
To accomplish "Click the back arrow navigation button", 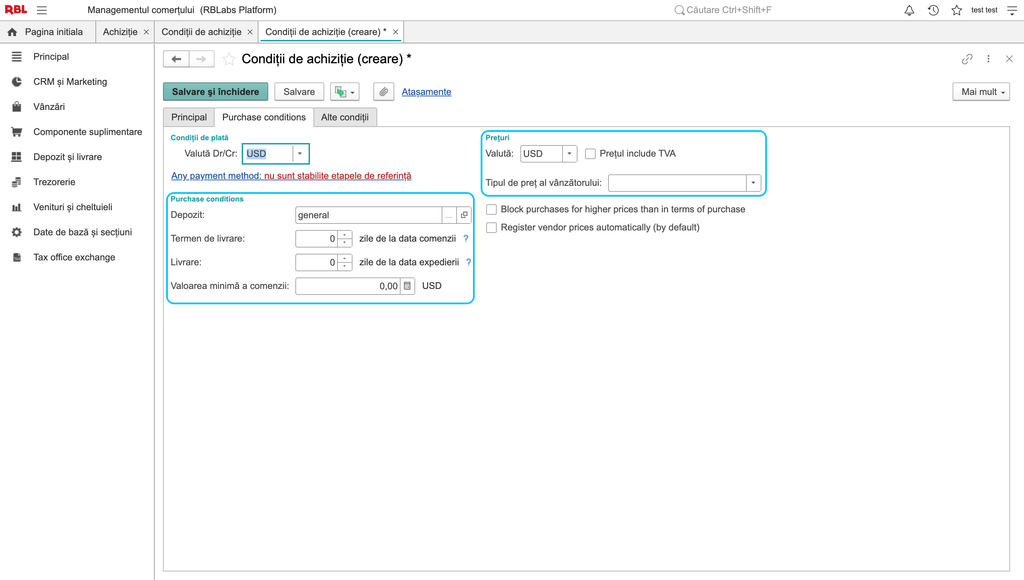I will click(x=176, y=59).
